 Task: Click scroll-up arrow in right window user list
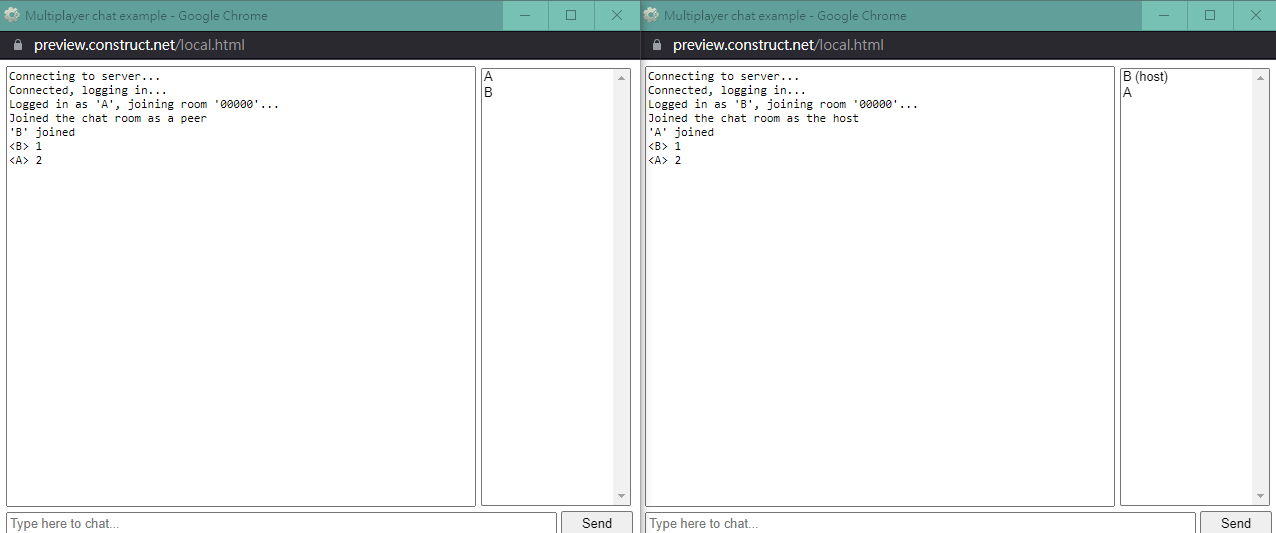pyautogui.click(x=1260, y=77)
